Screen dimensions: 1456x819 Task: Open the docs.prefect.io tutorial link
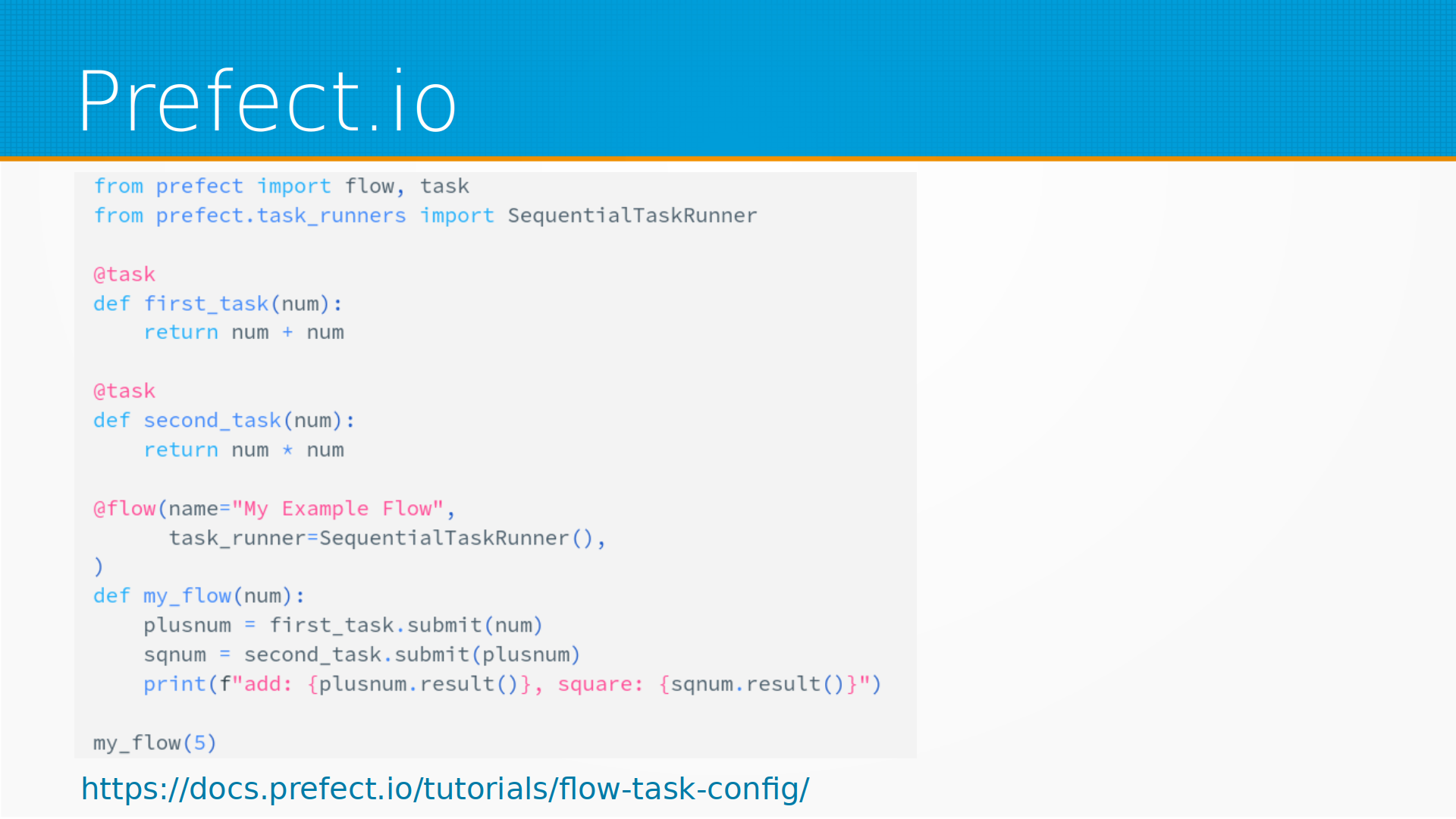tap(445, 789)
